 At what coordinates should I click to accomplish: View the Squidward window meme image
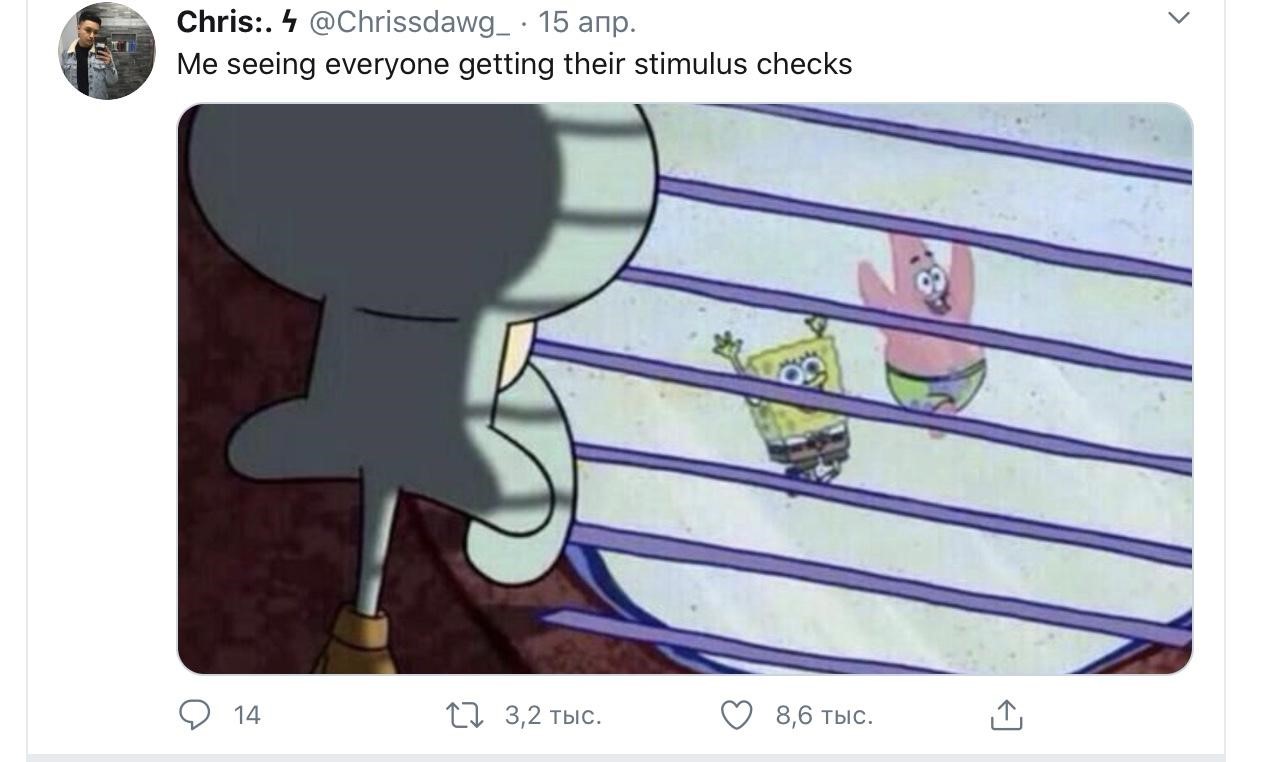pos(685,389)
